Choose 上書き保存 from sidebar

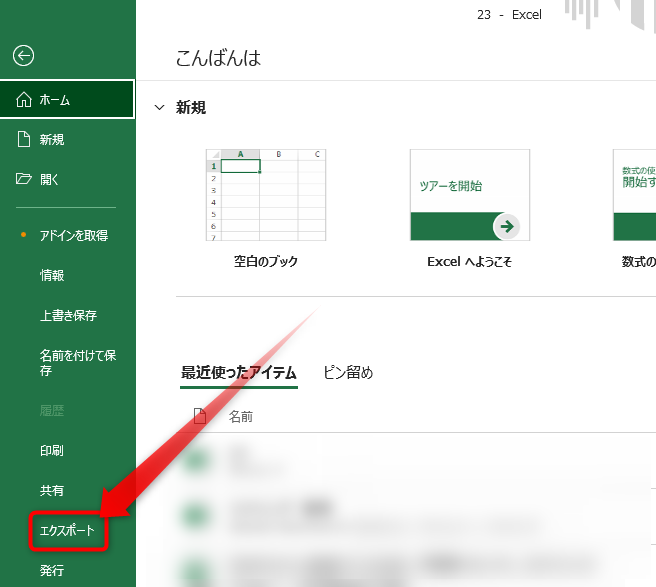(67, 315)
